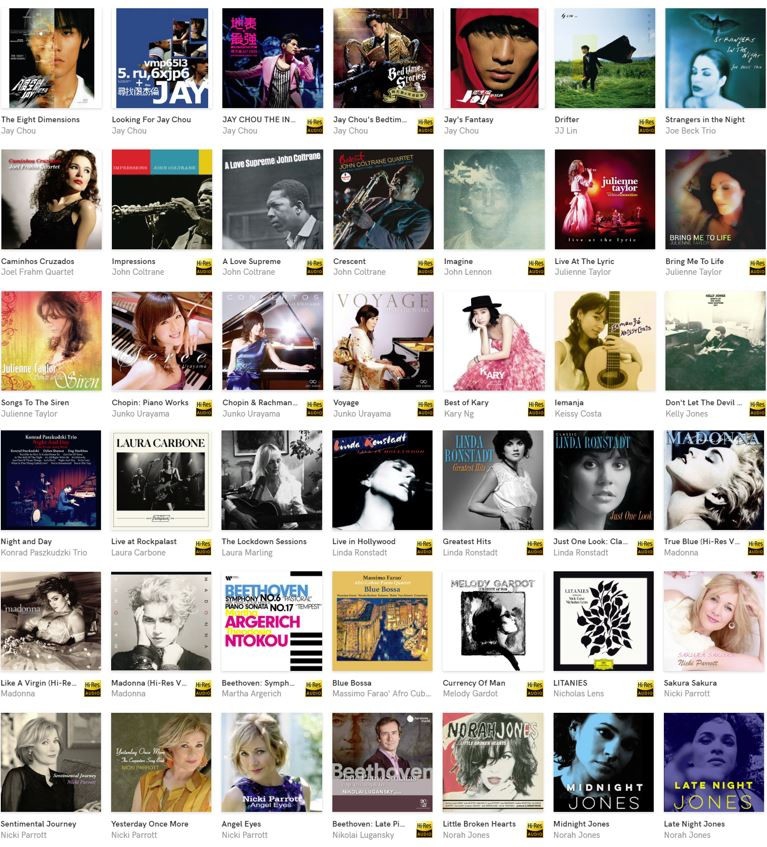Click Hi-Res Audio badge for True Blue
The width and height of the screenshot is (767, 847).
(x=756, y=547)
